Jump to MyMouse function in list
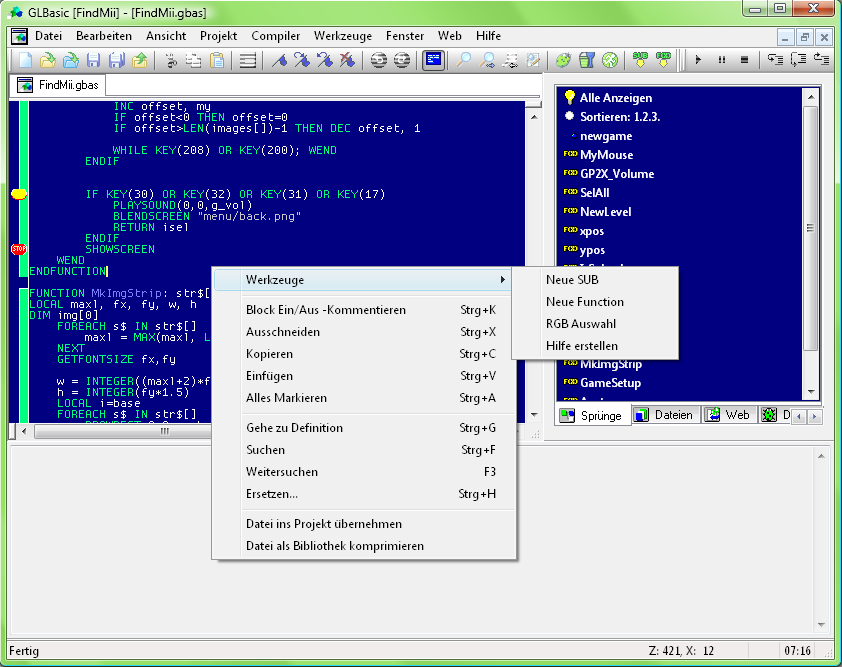This screenshot has width=842, height=667. (x=606, y=155)
